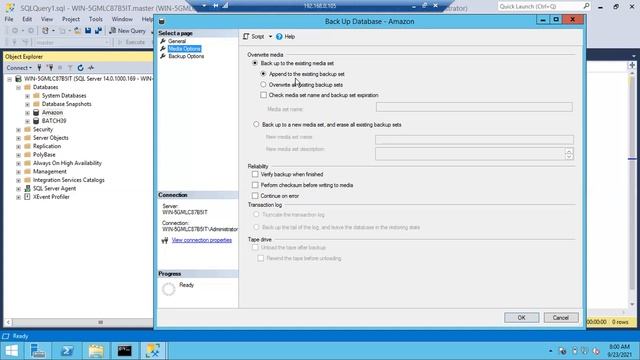640x360 pixels.
Task: Enable Perform checksum before writing to media
Action: (255, 185)
